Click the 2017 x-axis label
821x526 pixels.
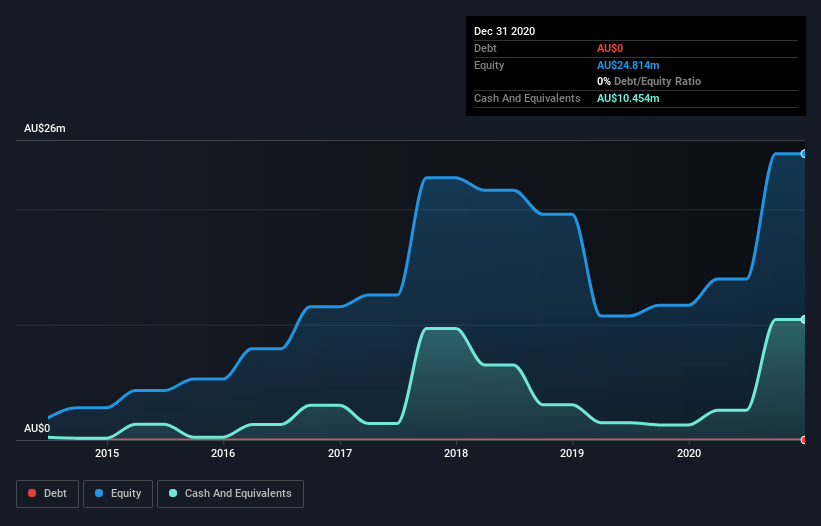340,453
